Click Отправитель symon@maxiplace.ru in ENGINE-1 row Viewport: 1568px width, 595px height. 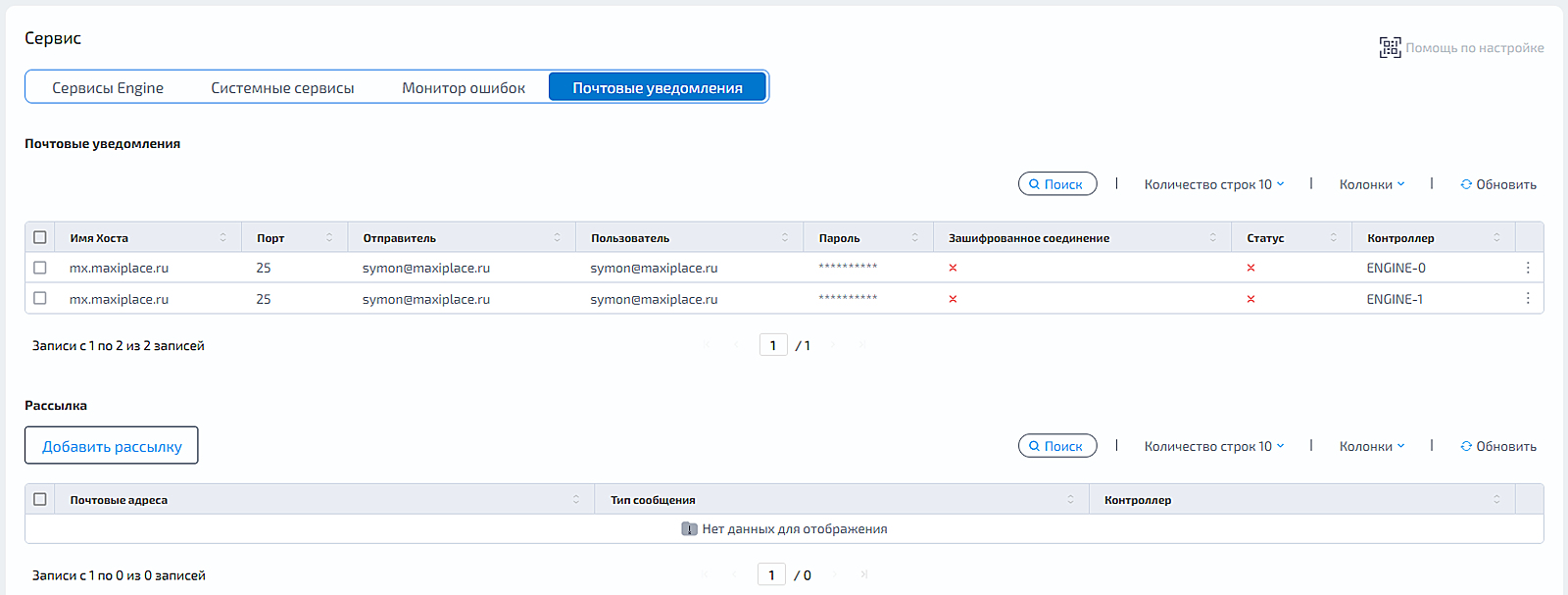tap(426, 299)
